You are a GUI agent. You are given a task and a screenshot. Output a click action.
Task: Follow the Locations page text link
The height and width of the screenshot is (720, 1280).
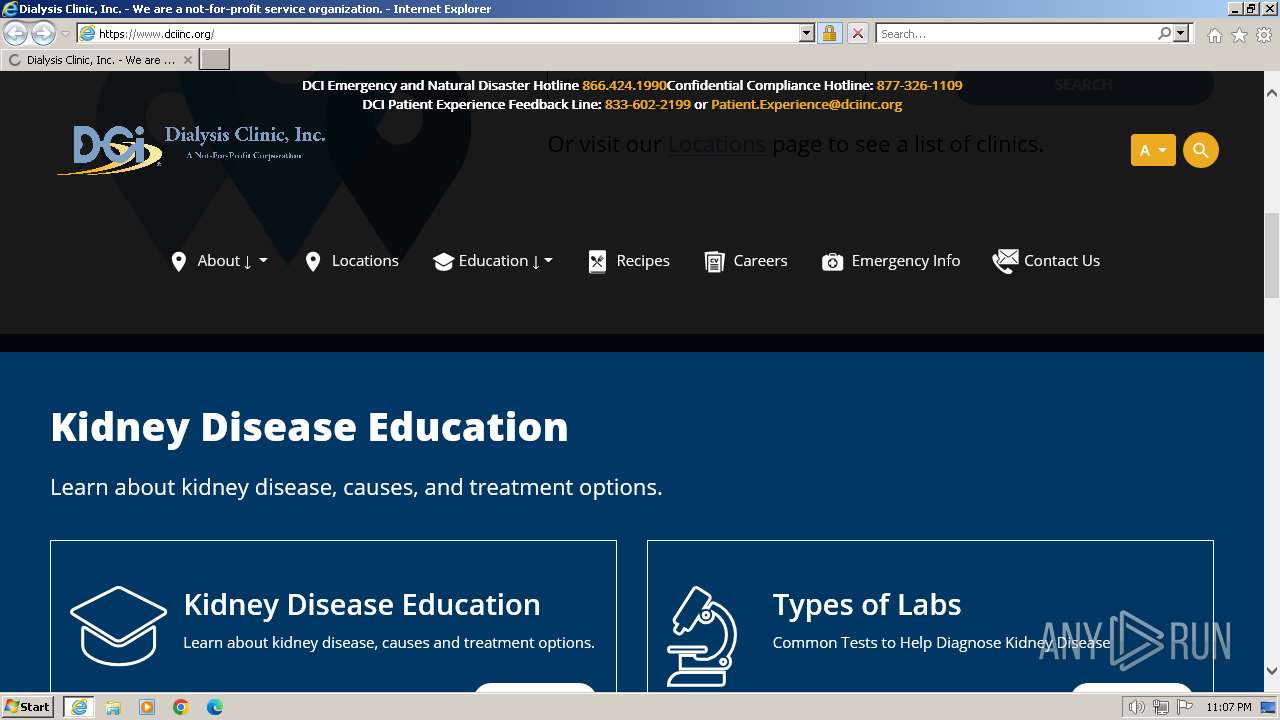pyautogui.click(x=717, y=144)
